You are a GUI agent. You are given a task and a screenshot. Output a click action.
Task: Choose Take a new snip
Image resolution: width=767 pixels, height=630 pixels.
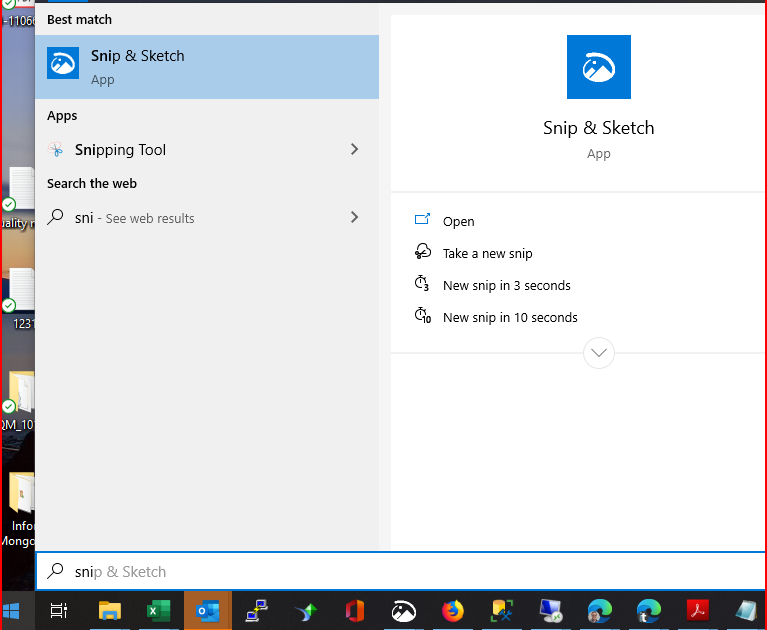[487, 254]
